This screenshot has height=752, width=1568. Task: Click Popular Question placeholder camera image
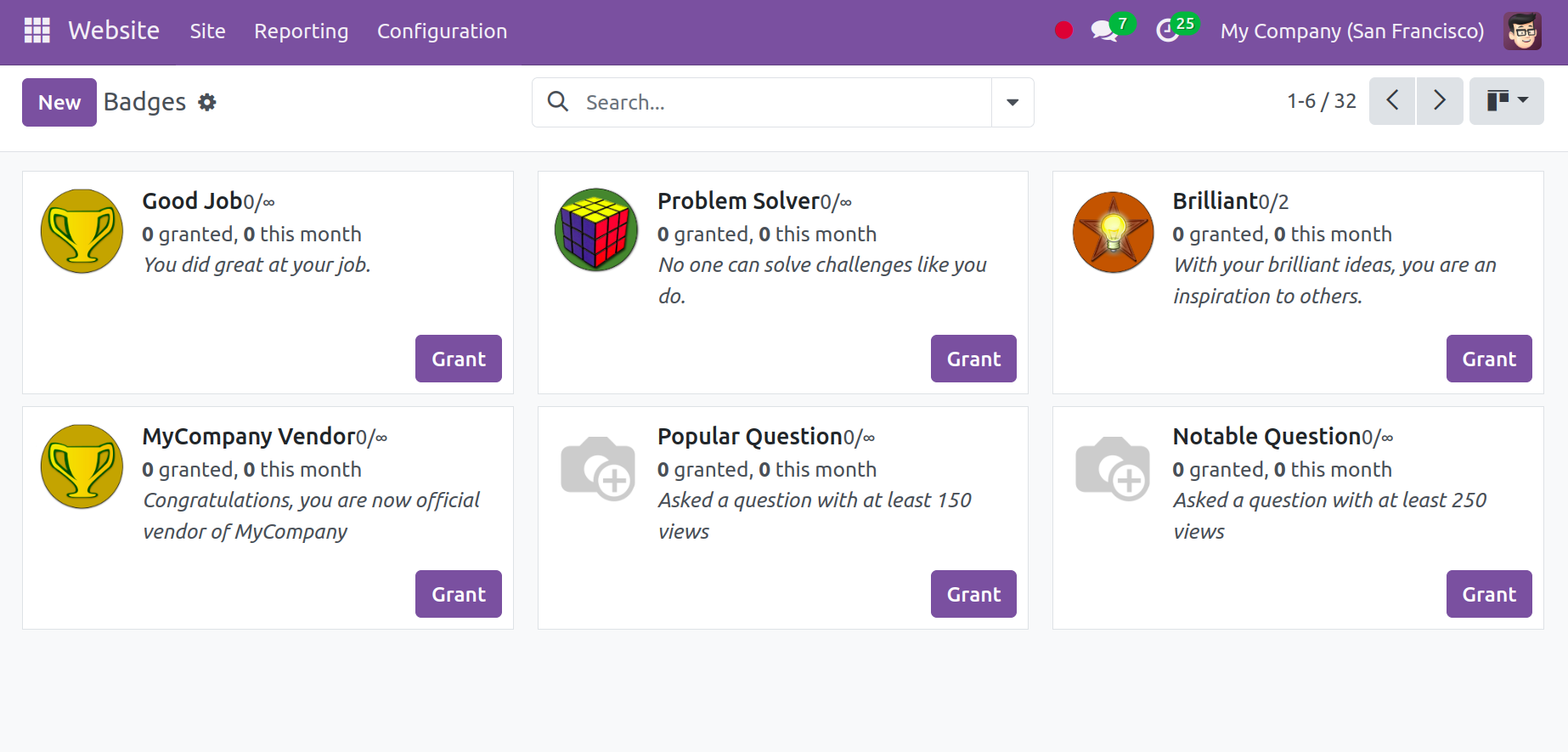click(x=598, y=468)
